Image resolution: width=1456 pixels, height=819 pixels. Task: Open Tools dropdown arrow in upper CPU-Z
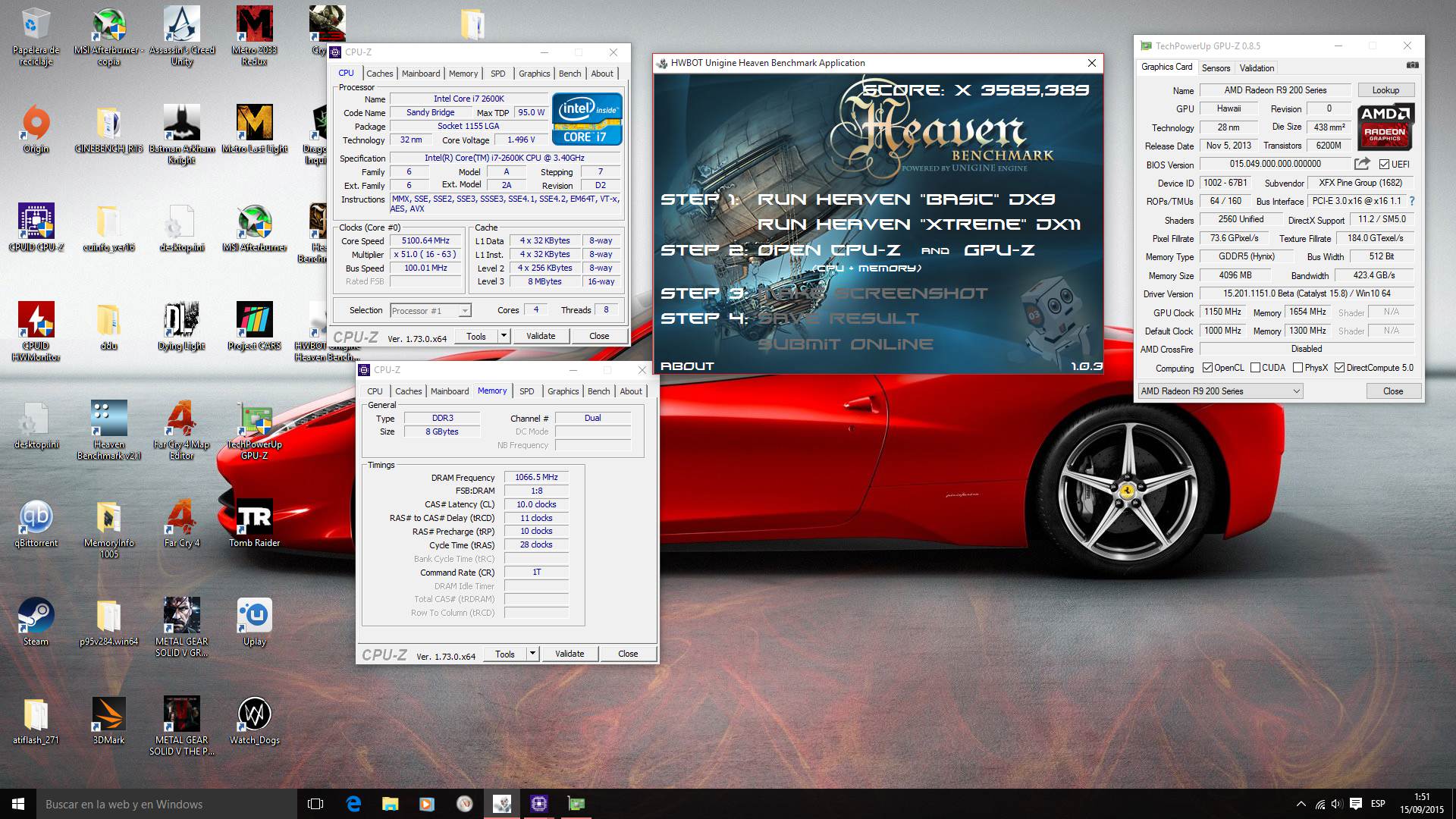coord(503,336)
